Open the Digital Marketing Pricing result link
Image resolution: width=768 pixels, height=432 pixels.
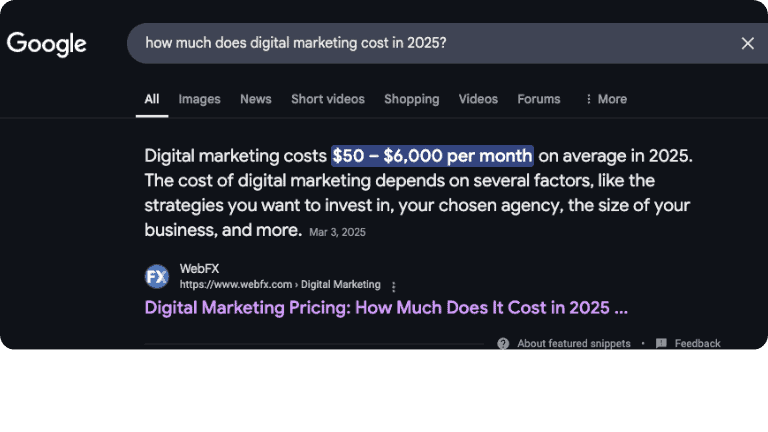pyautogui.click(x=386, y=307)
